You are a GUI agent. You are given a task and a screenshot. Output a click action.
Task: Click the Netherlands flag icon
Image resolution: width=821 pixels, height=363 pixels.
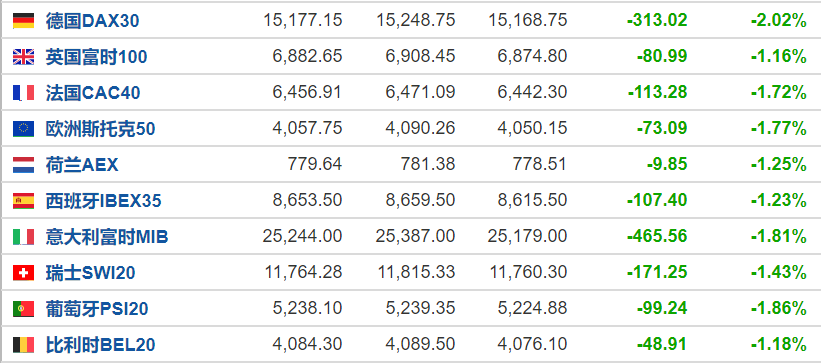click(x=24, y=165)
